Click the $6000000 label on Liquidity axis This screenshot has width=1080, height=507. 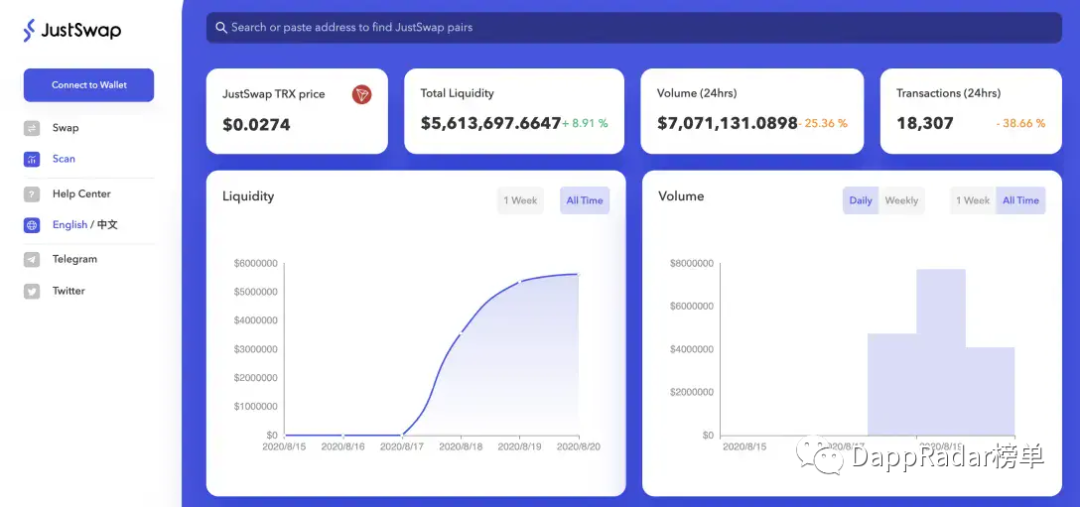pyautogui.click(x=256, y=263)
